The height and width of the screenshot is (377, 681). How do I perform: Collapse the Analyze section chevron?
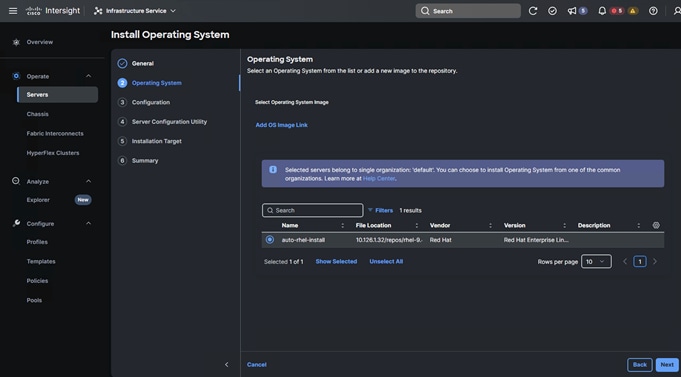point(89,181)
